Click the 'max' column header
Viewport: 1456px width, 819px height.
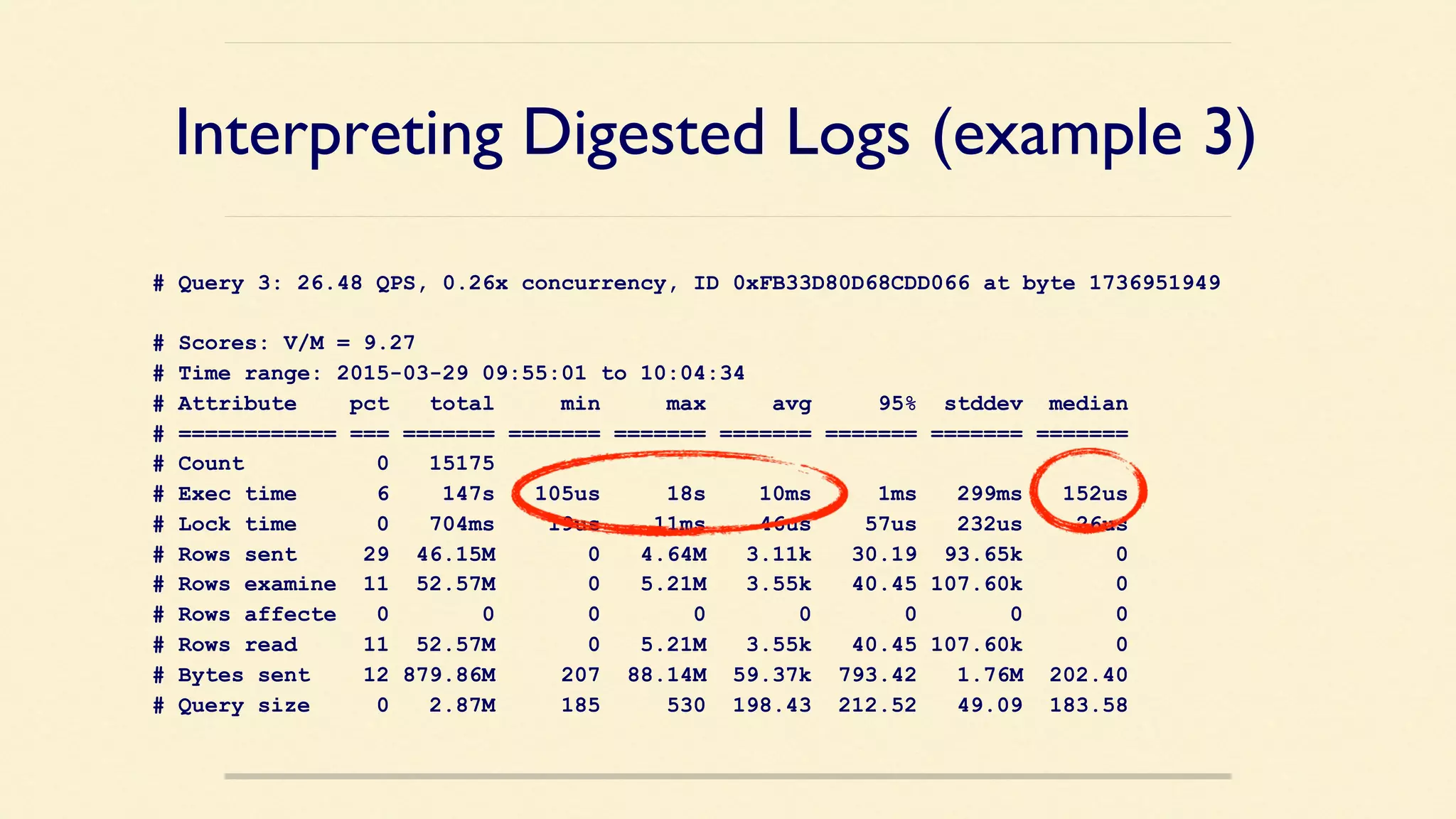click(685, 405)
